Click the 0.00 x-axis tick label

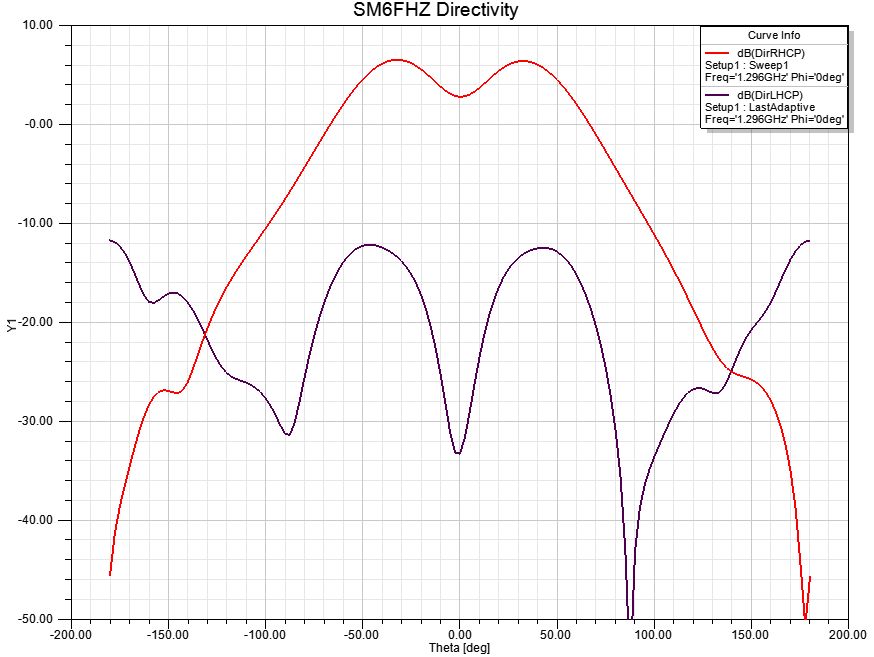coord(459,634)
